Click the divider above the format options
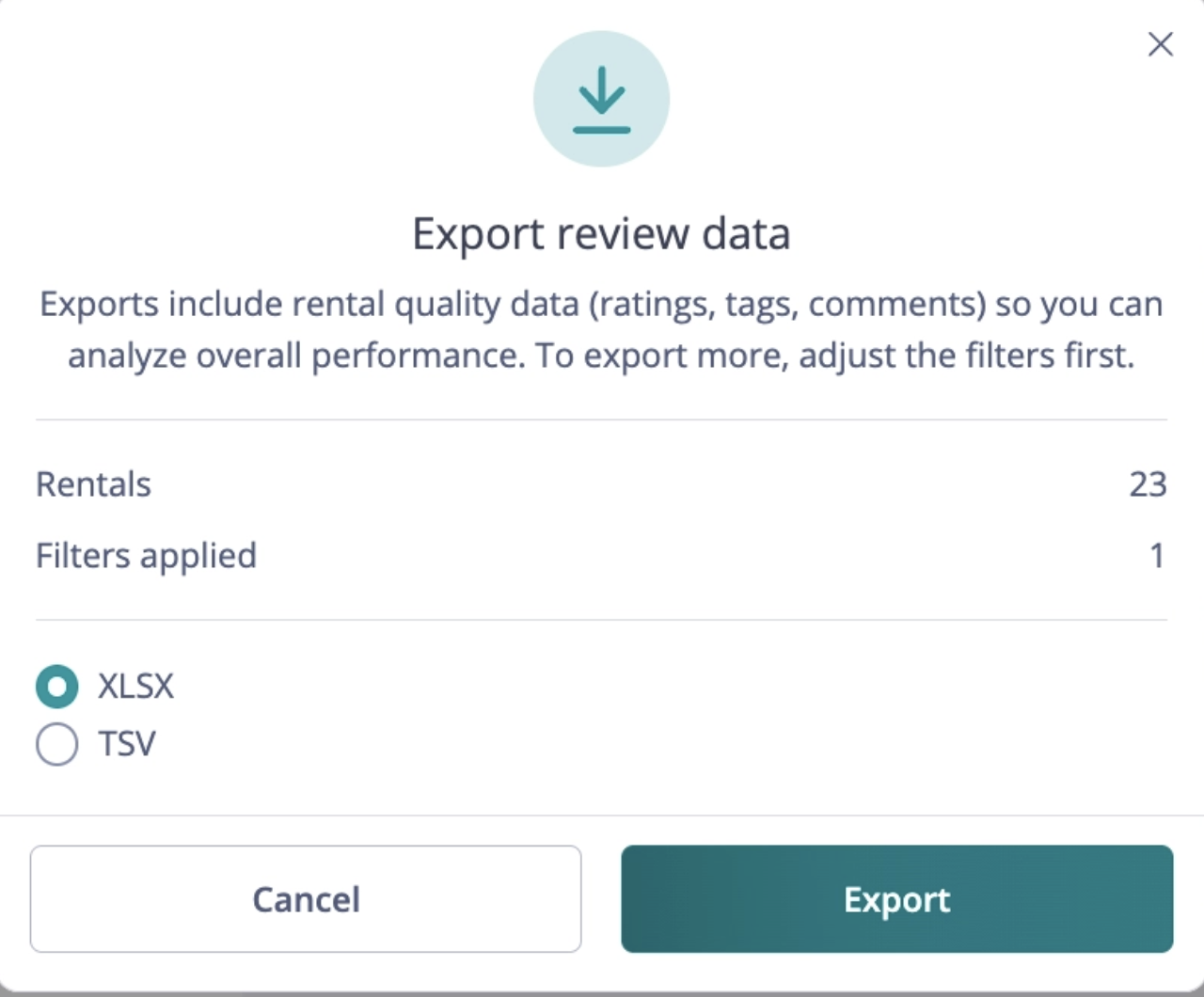Screen dimensions: 1204x997 [601, 619]
